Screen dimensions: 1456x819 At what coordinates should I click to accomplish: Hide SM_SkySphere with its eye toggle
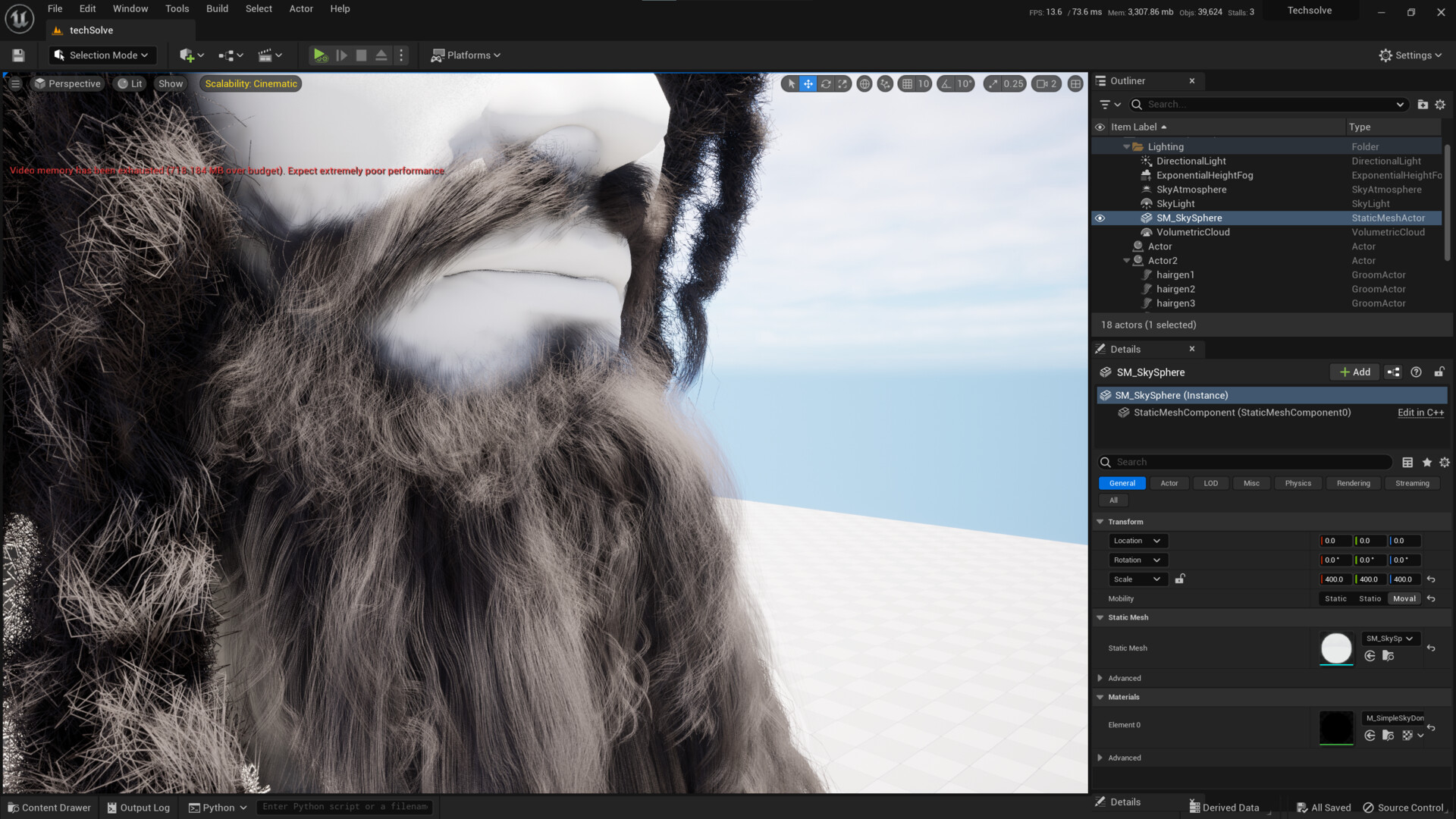pyautogui.click(x=1100, y=218)
